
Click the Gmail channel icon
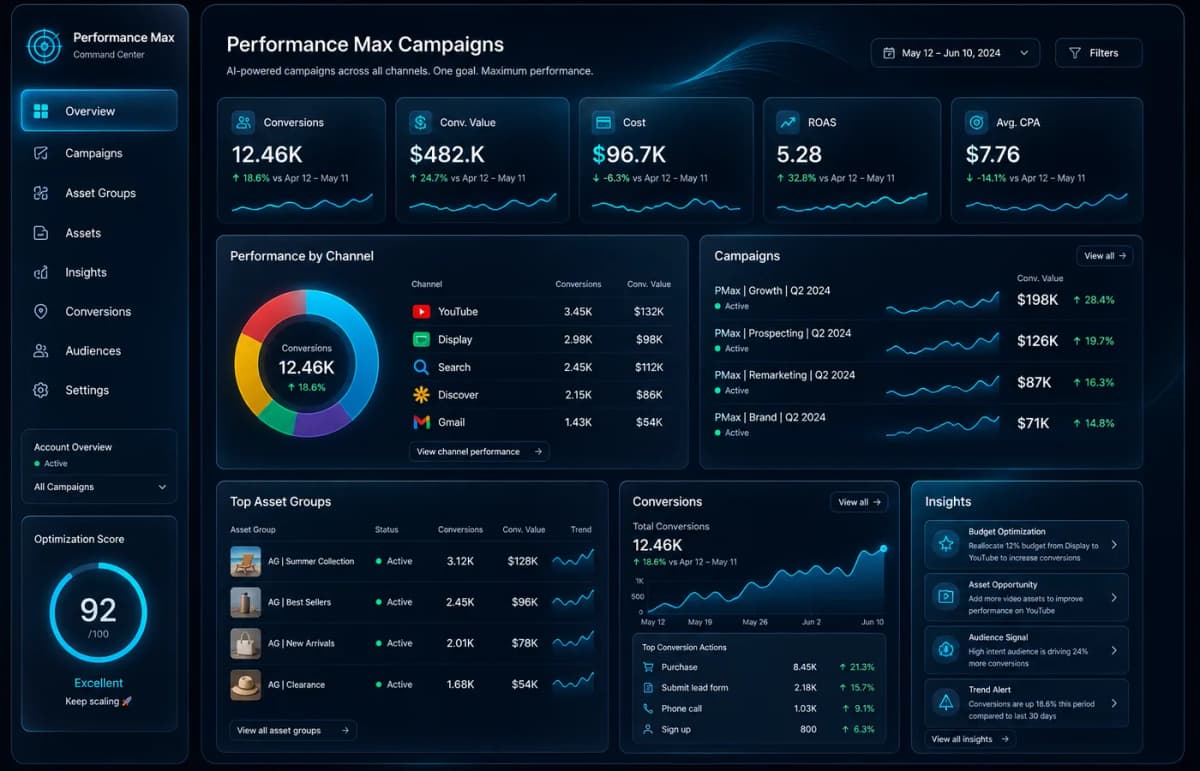[x=421, y=422]
